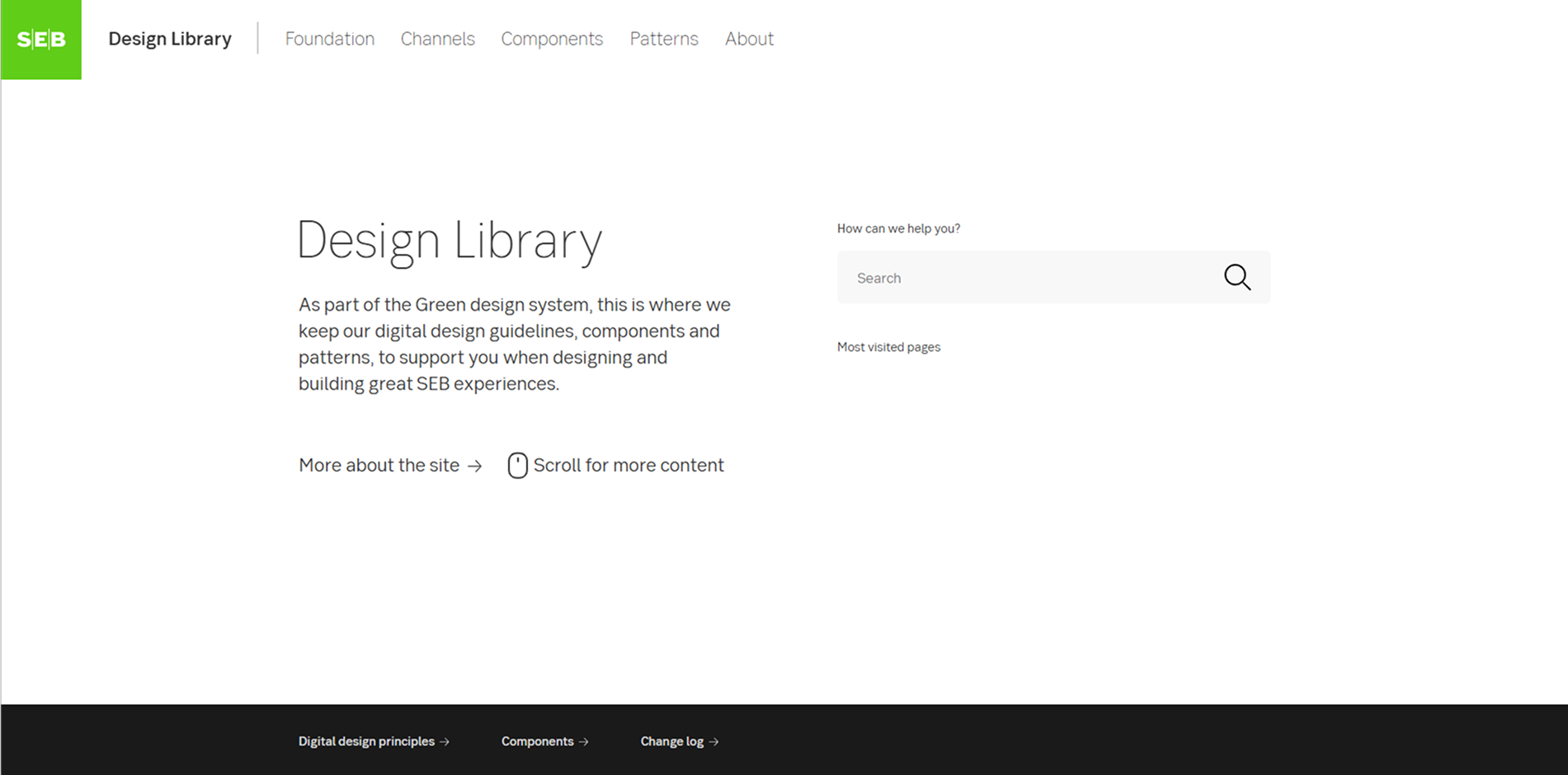Click the green SEB logo
The height and width of the screenshot is (775, 1568).
click(x=41, y=40)
